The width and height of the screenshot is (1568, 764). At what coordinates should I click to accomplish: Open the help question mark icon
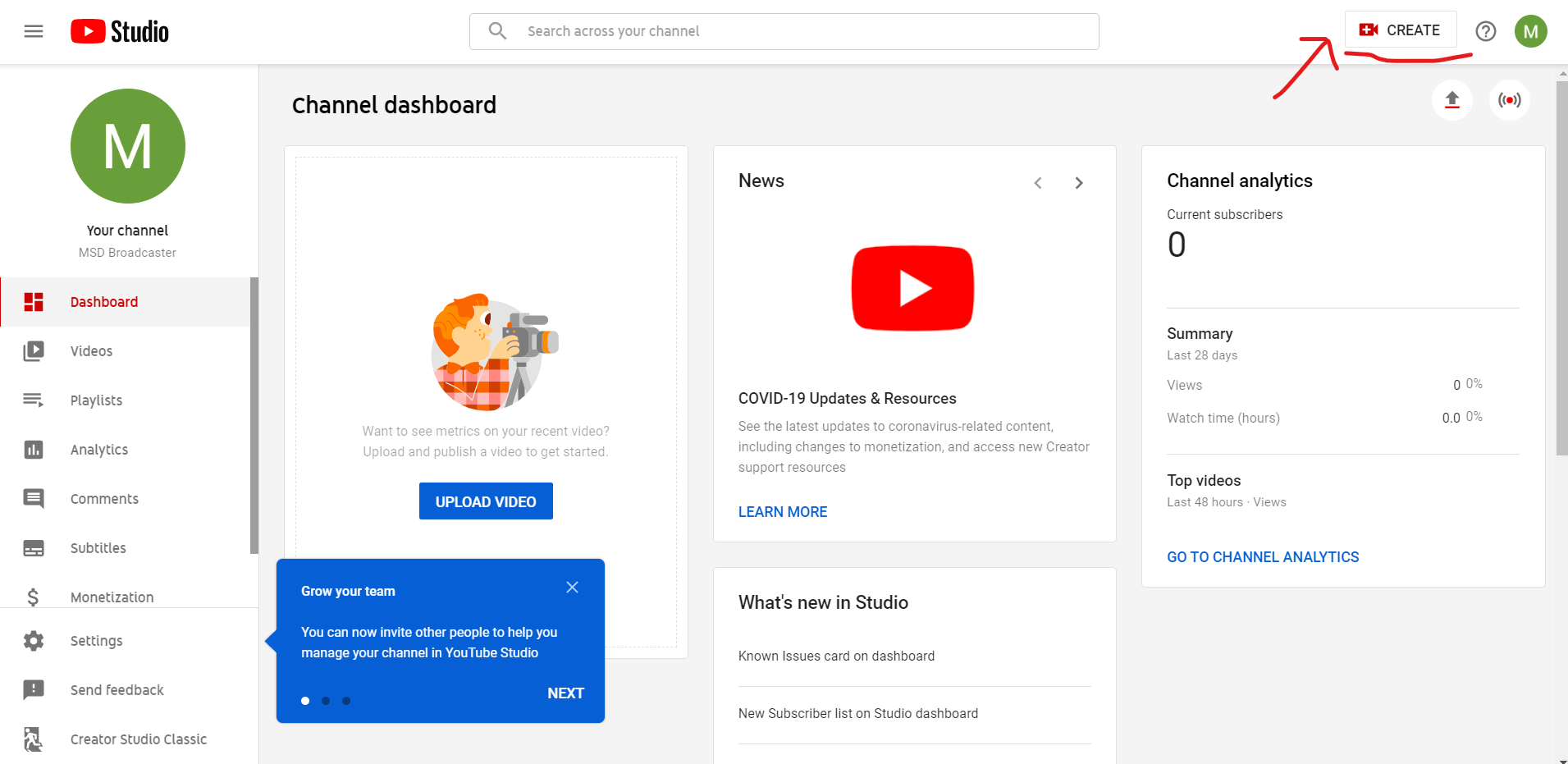[1485, 31]
